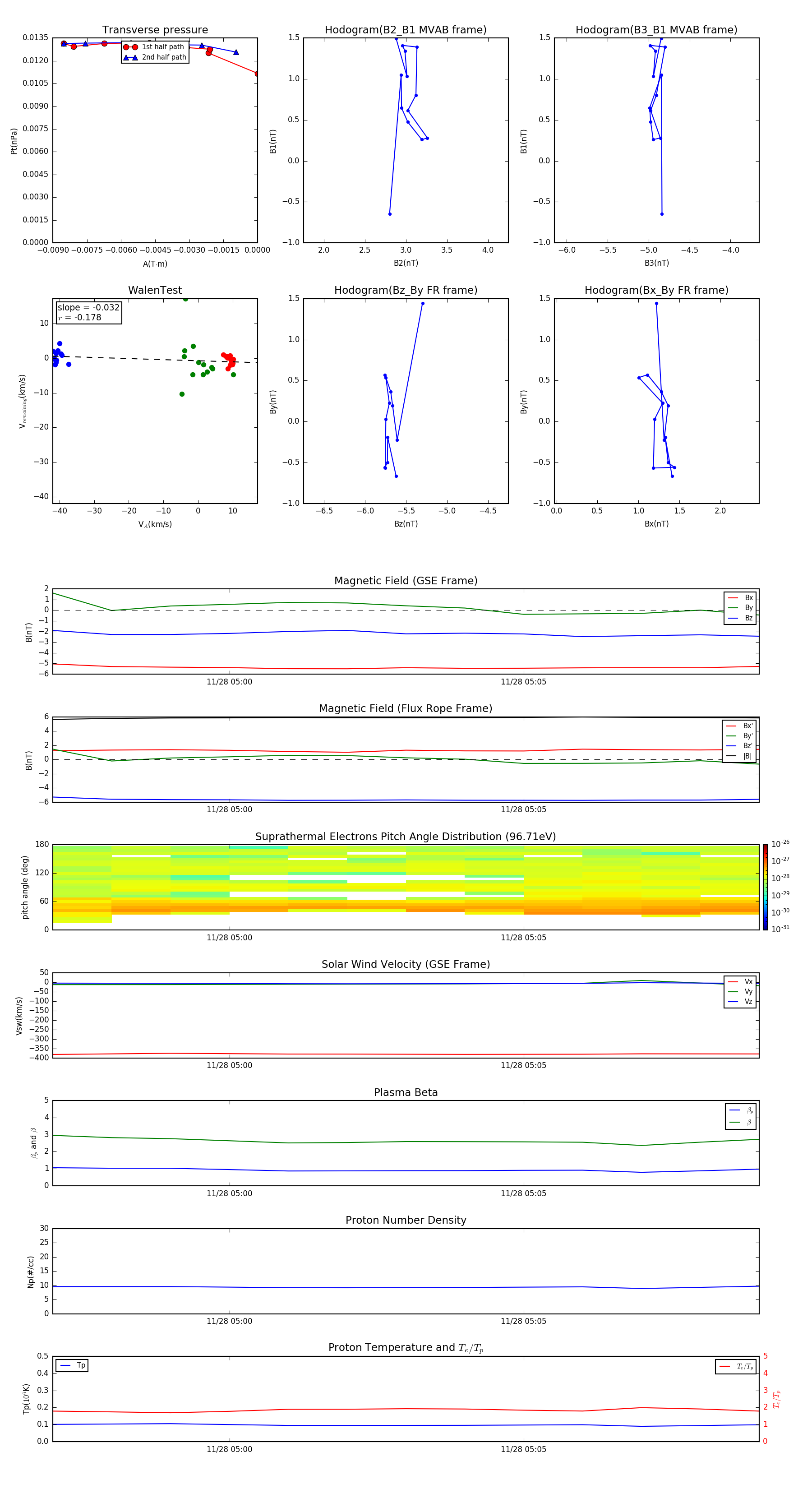Click the Vy legend entry
The image size is (812, 1489).
tap(740, 992)
